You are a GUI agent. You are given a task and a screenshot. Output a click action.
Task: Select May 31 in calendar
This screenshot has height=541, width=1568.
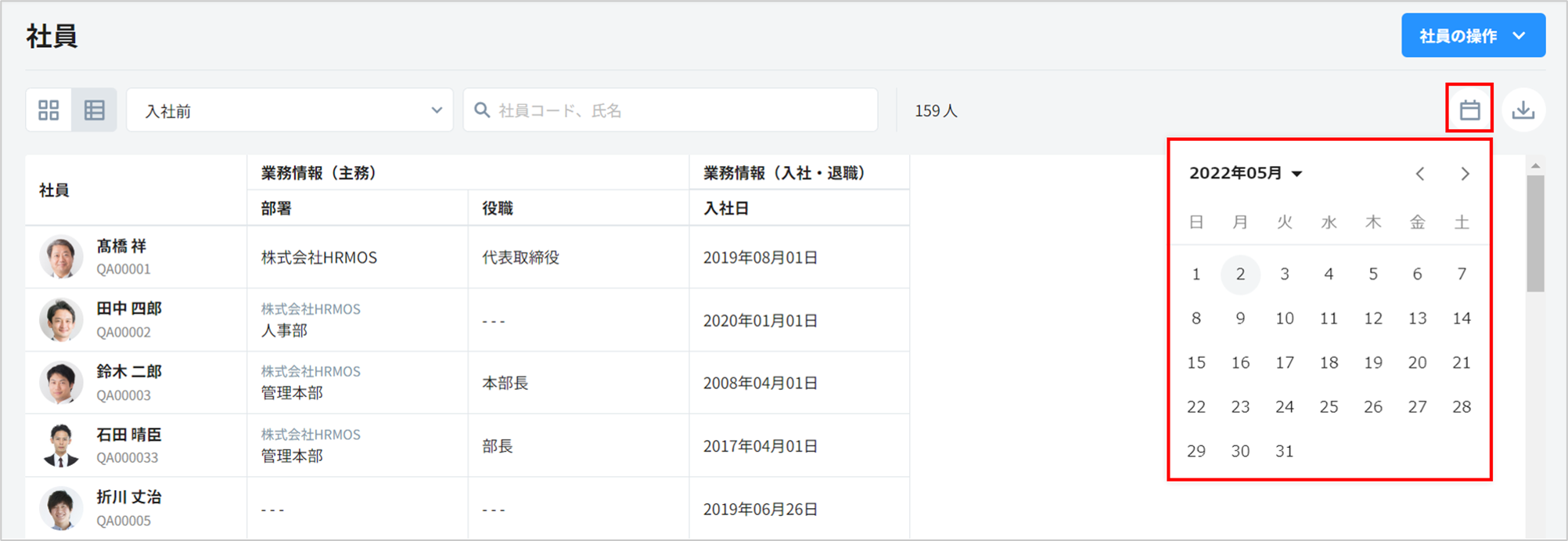point(1284,451)
